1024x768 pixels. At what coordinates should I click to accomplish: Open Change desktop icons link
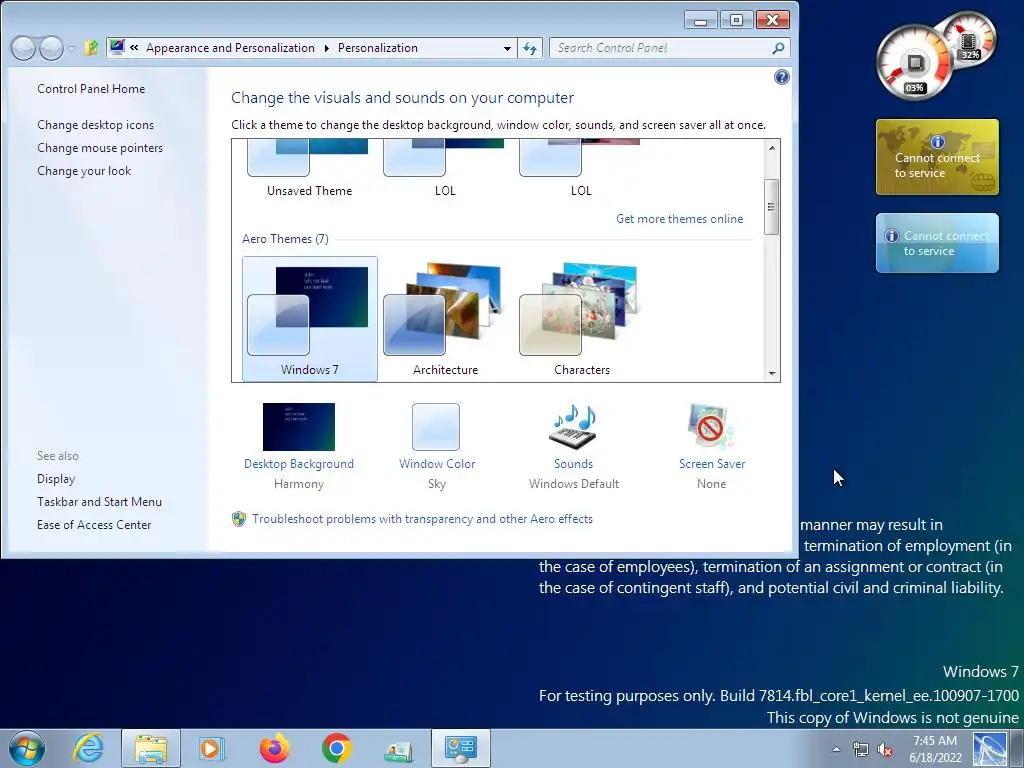(x=95, y=125)
